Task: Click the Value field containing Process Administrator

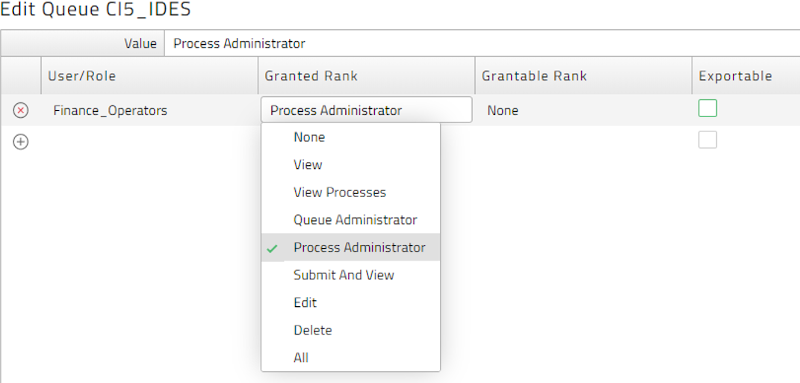Action: tap(482, 44)
